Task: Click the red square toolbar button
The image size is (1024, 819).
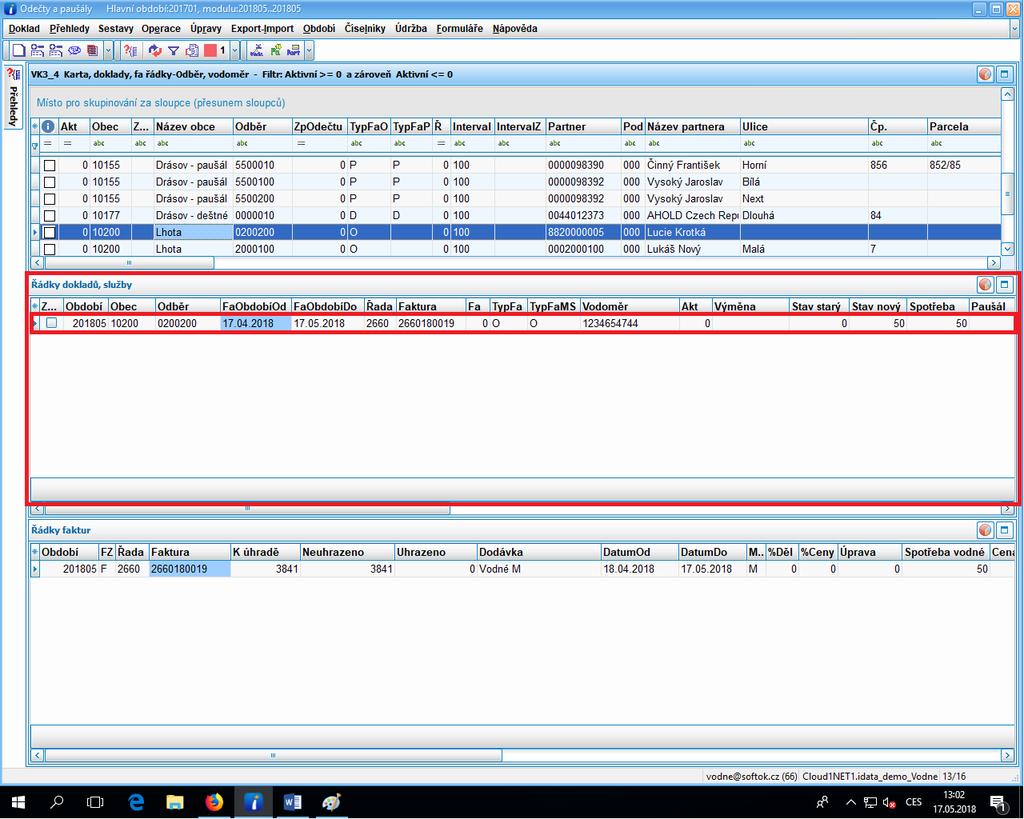Action: point(210,50)
